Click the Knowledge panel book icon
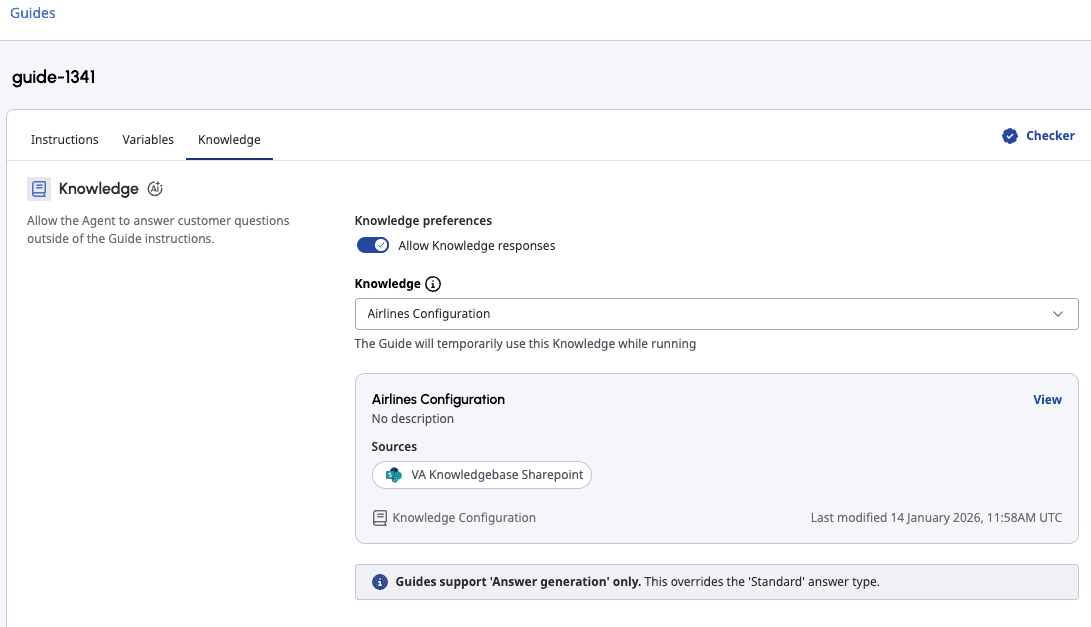1091x627 pixels. (x=39, y=188)
